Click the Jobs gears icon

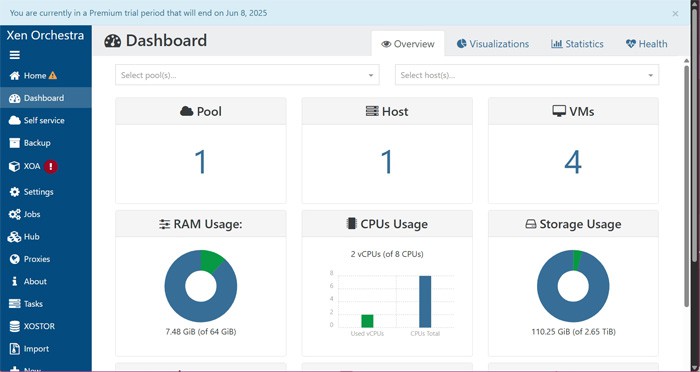click(x=15, y=214)
